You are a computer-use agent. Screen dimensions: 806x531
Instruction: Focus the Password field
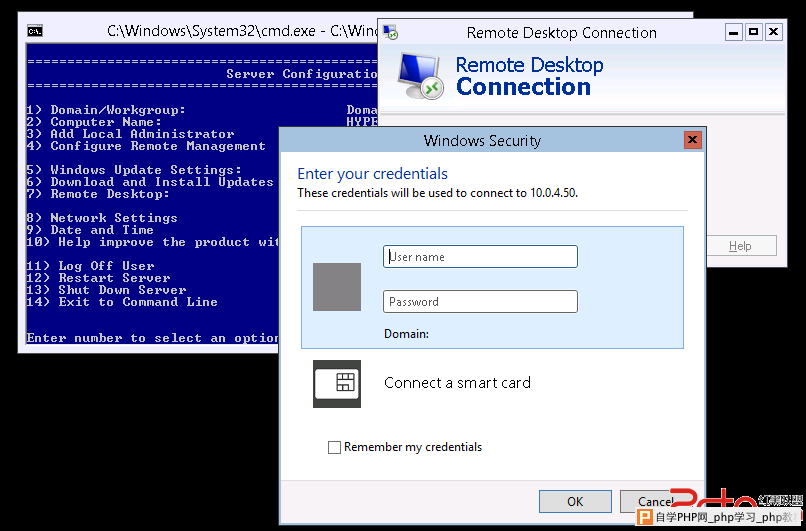point(480,302)
